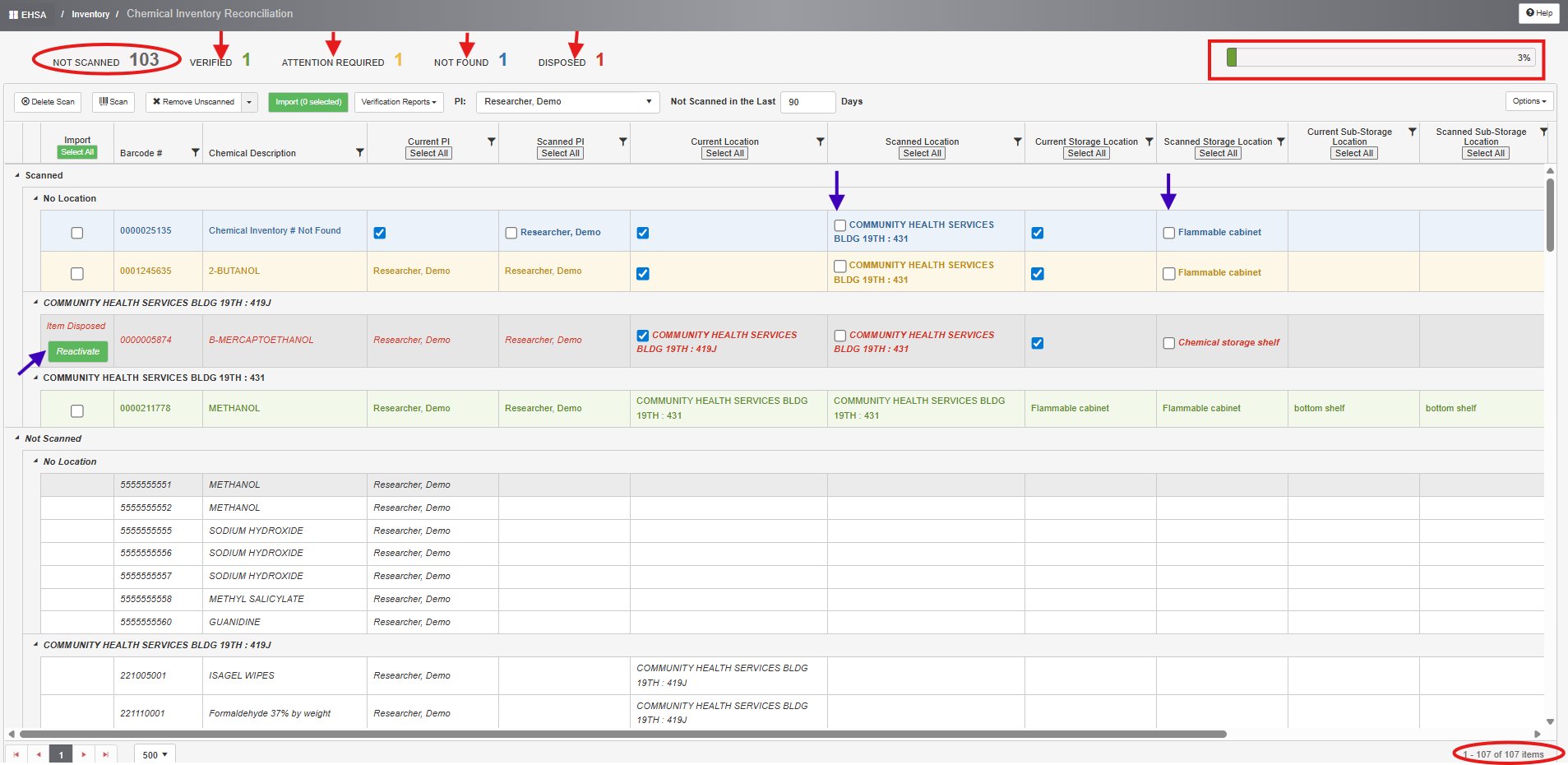Image resolution: width=1568 pixels, height=765 pixels.
Task: Change page size 500 dropdown
Action: pyautogui.click(x=155, y=754)
